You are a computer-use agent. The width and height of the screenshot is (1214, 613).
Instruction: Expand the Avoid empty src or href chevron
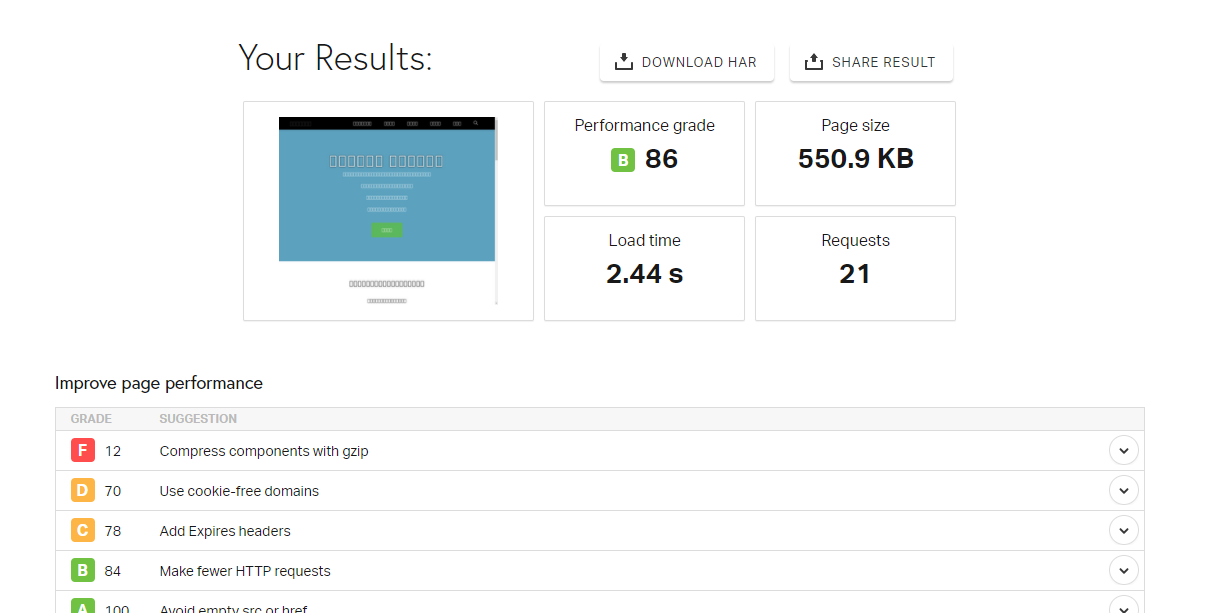click(1123, 606)
